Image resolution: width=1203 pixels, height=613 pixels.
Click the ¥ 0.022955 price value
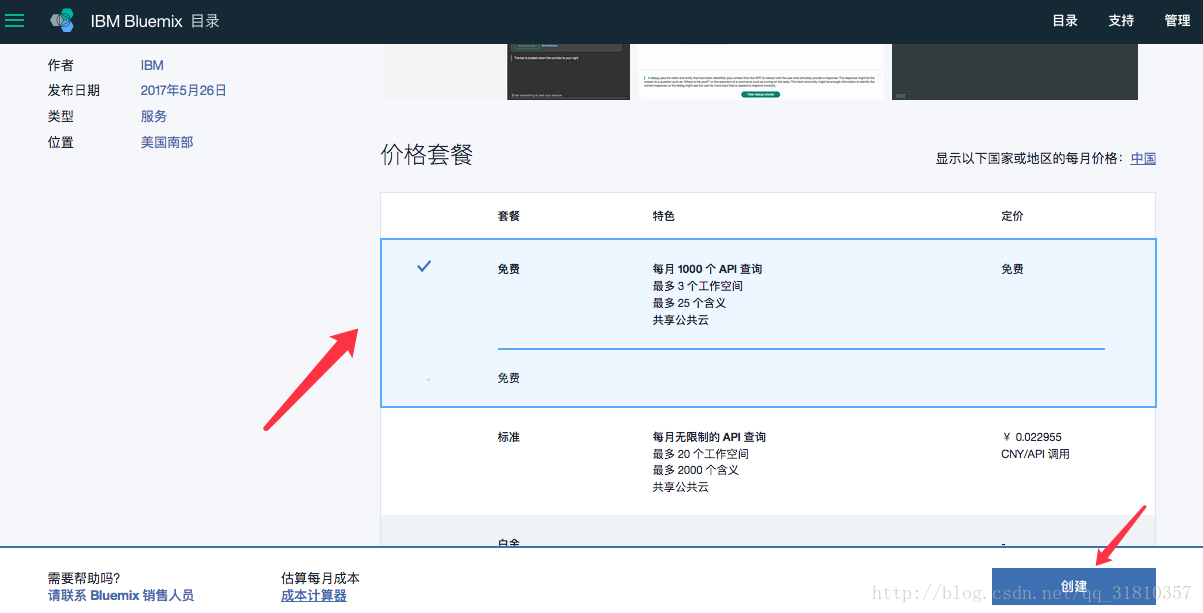pyautogui.click(x=1031, y=437)
